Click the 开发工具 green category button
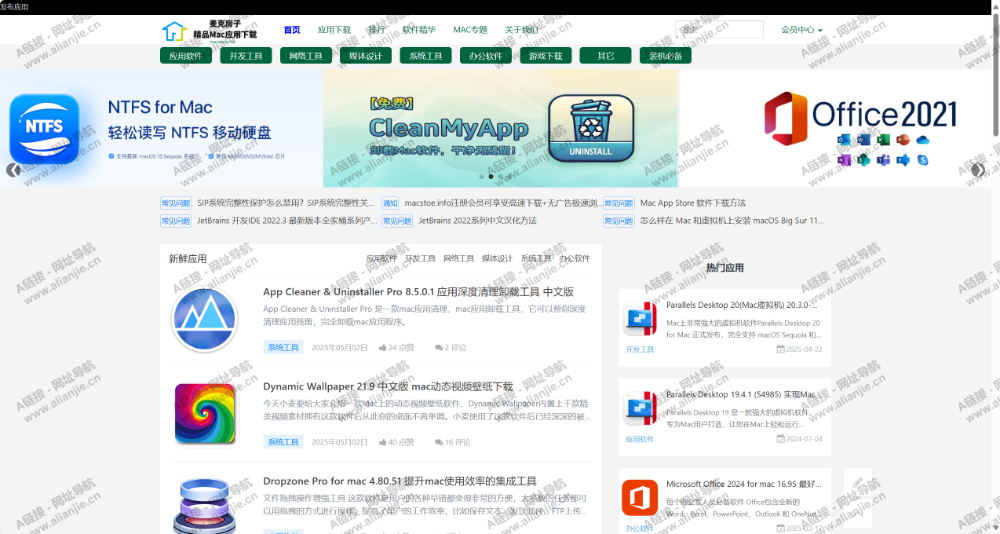The height and width of the screenshot is (534, 1000). click(246, 56)
